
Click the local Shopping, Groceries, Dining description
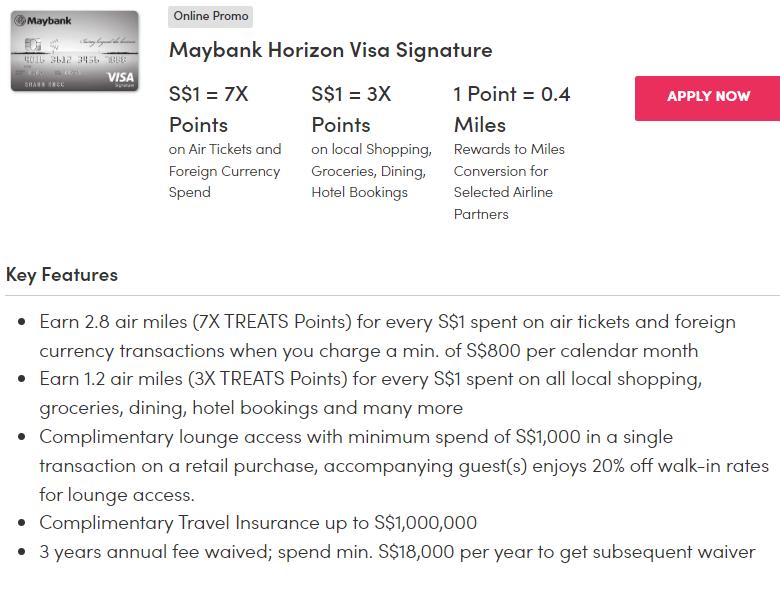click(371, 170)
